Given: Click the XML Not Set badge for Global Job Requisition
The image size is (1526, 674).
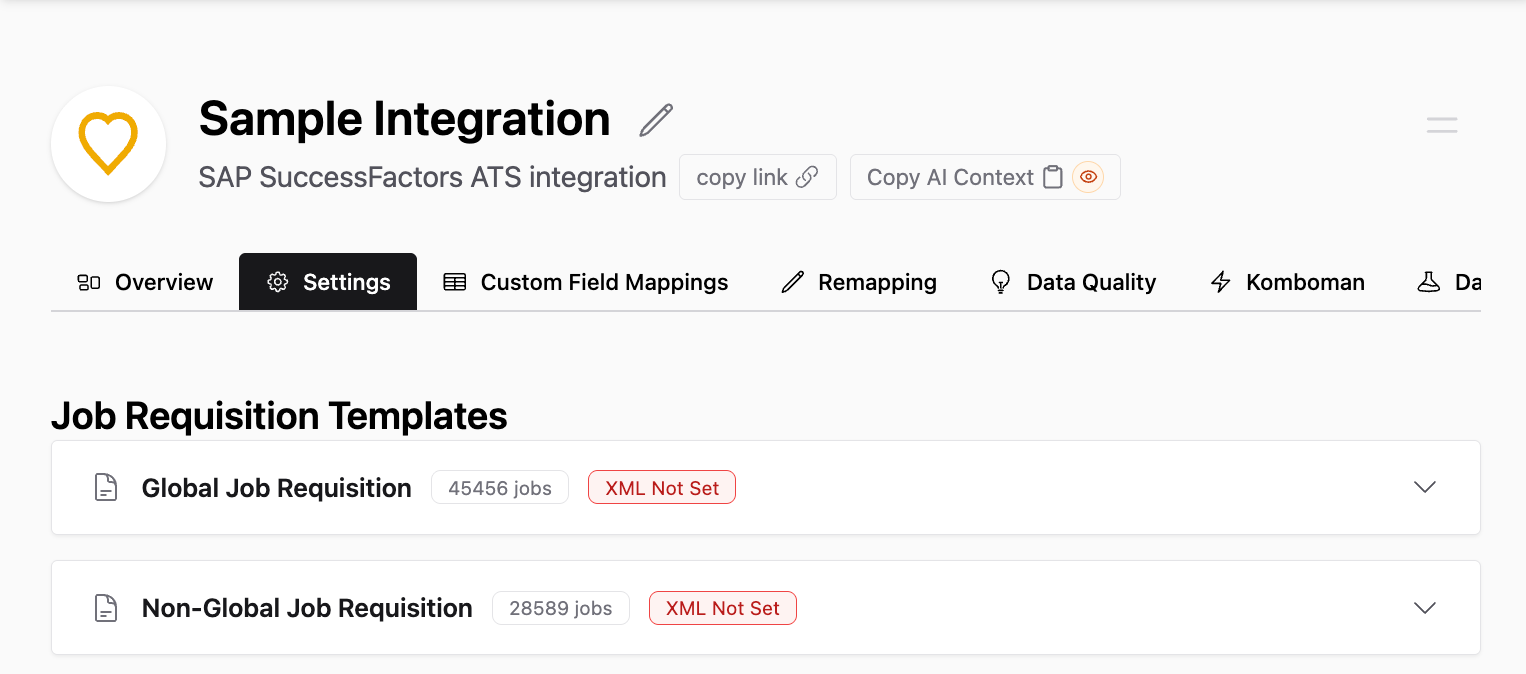Looking at the screenshot, I should coord(662,488).
